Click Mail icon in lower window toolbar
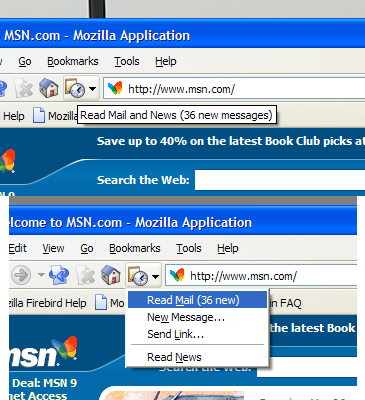This screenshot has width=365, height=400. [x=138, y=276]
